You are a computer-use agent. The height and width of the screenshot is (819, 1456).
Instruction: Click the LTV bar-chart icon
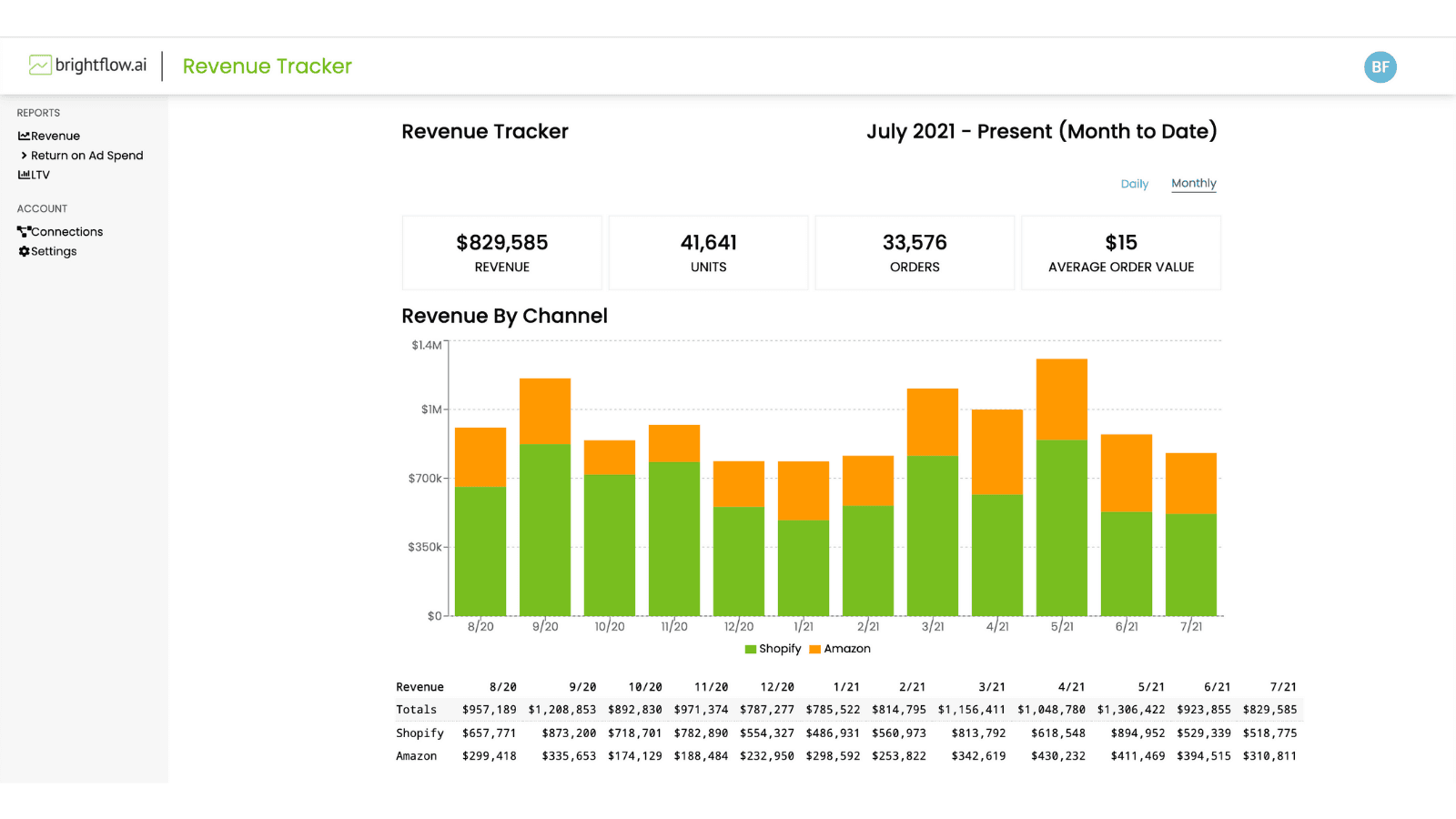point(23,175)
